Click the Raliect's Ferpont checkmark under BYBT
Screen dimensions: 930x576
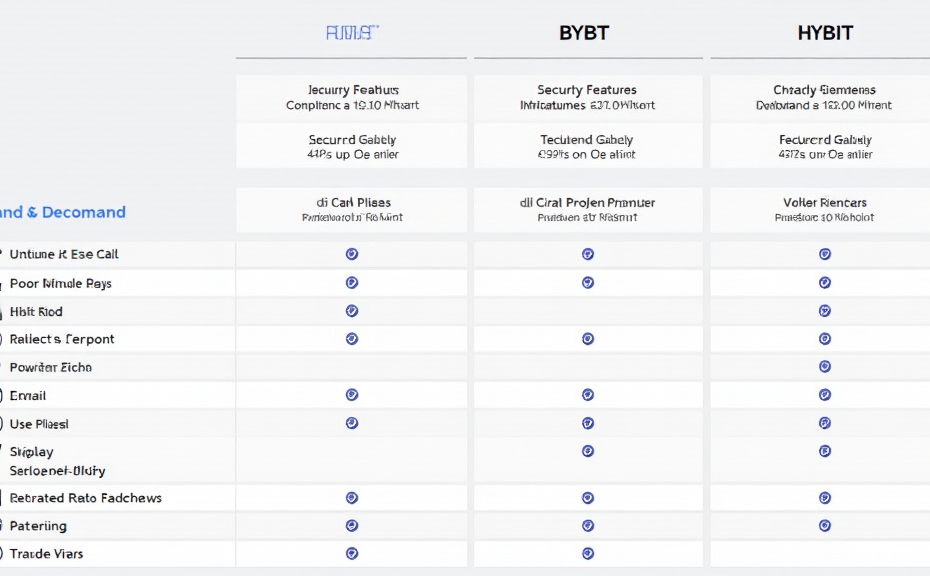point(587,339)
